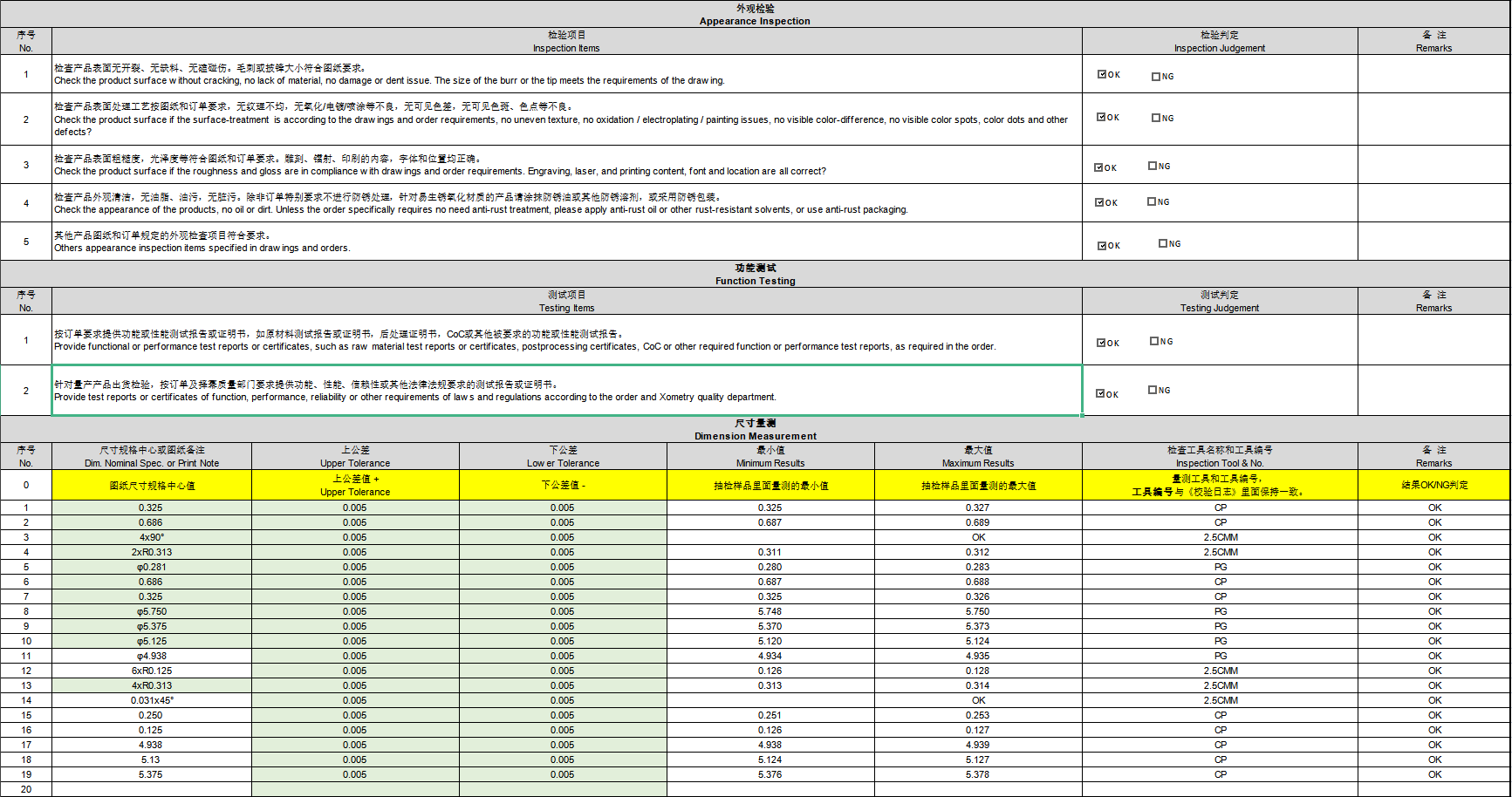This screenshot has height=797, width=1512.
Task: Select the 'Minimum Results' column header
Action: 770,457
